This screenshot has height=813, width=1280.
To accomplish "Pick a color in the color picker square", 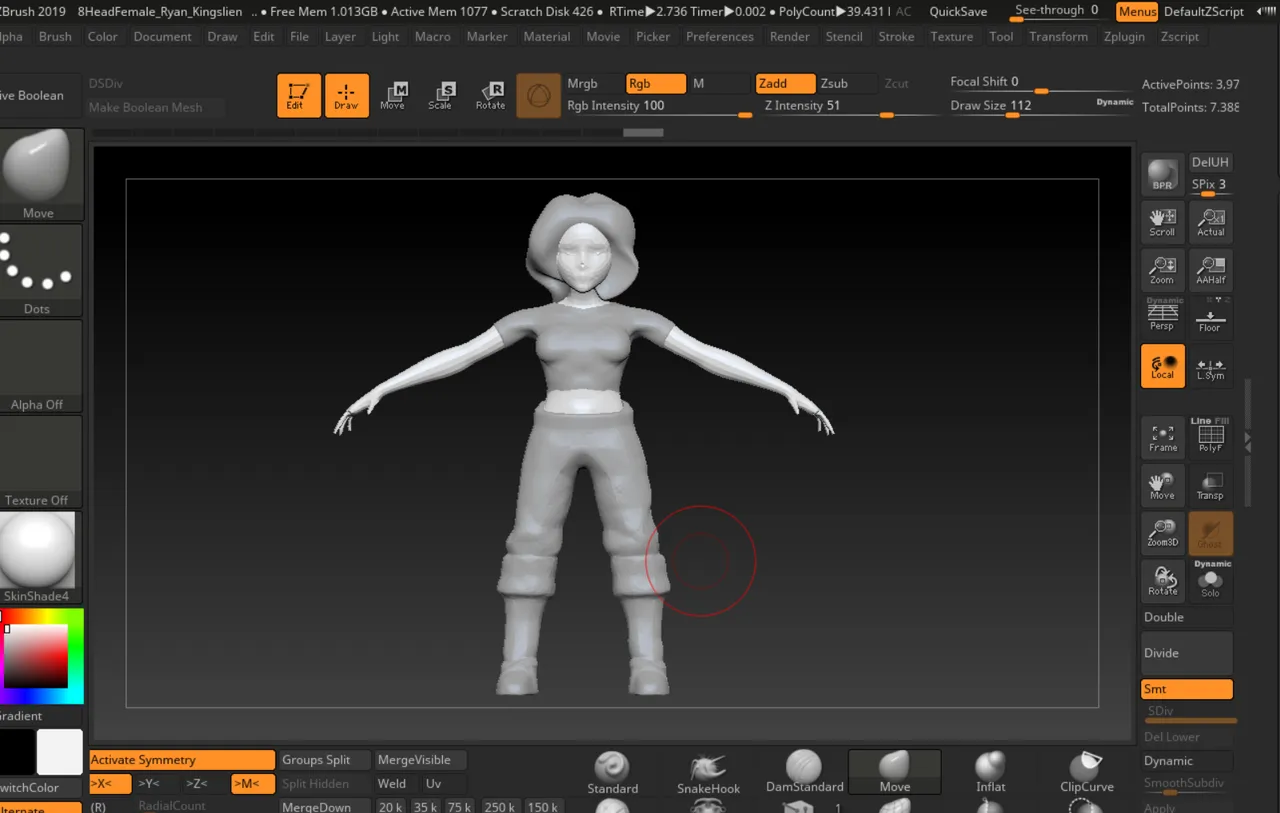I will (36, 656).
